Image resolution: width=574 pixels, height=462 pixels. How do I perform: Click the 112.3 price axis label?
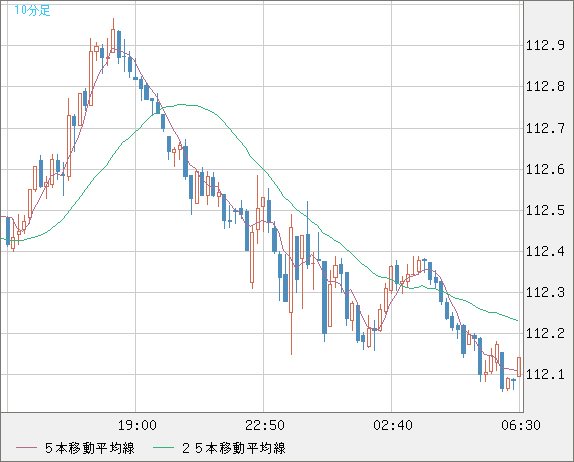click(x=545, y=292)
